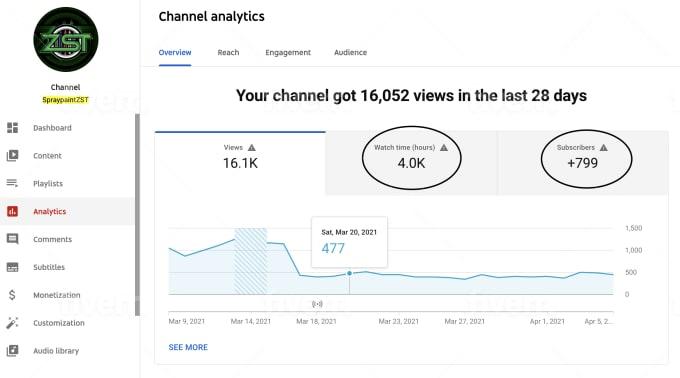Click the Dashboard grid icon
The height and width of the screenshot is (378, 680).
pyautogui.click(x=13, y=128)
